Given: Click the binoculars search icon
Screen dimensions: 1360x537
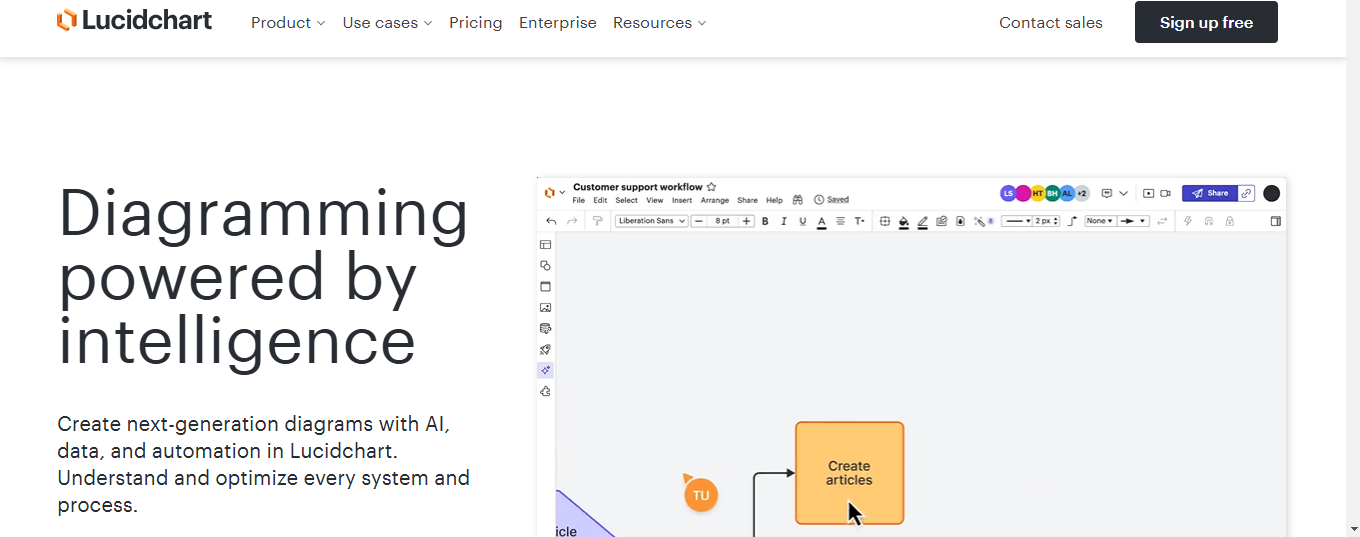Looking at the screenshot, I should [798, 200].
